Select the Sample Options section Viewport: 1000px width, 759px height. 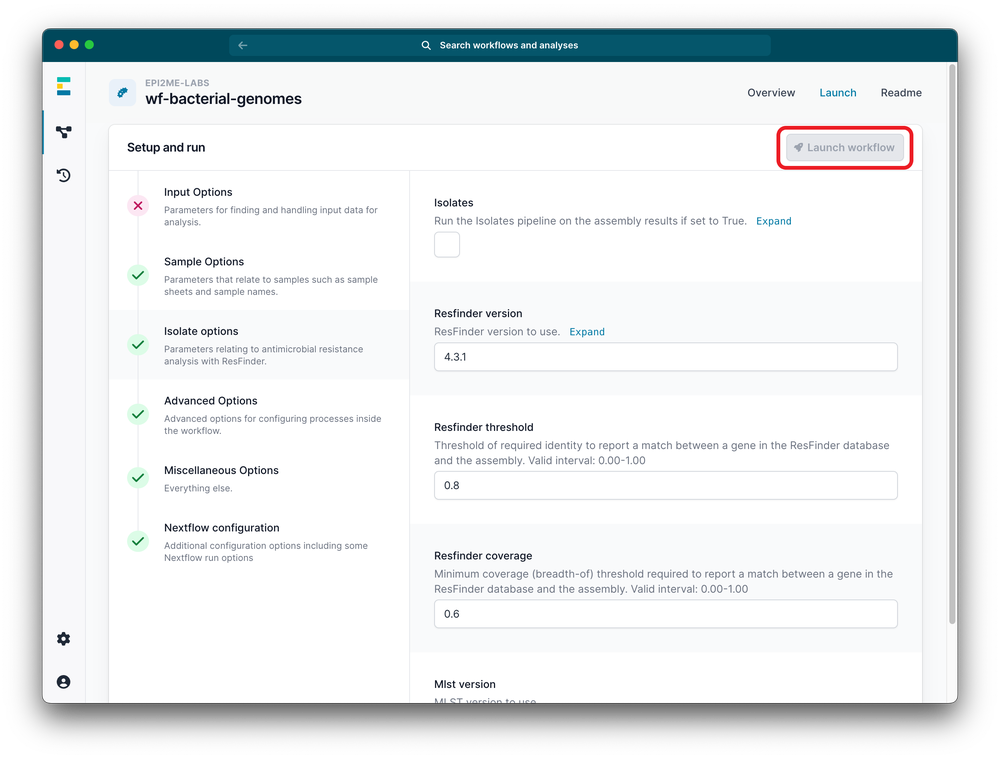pos(259,276)
